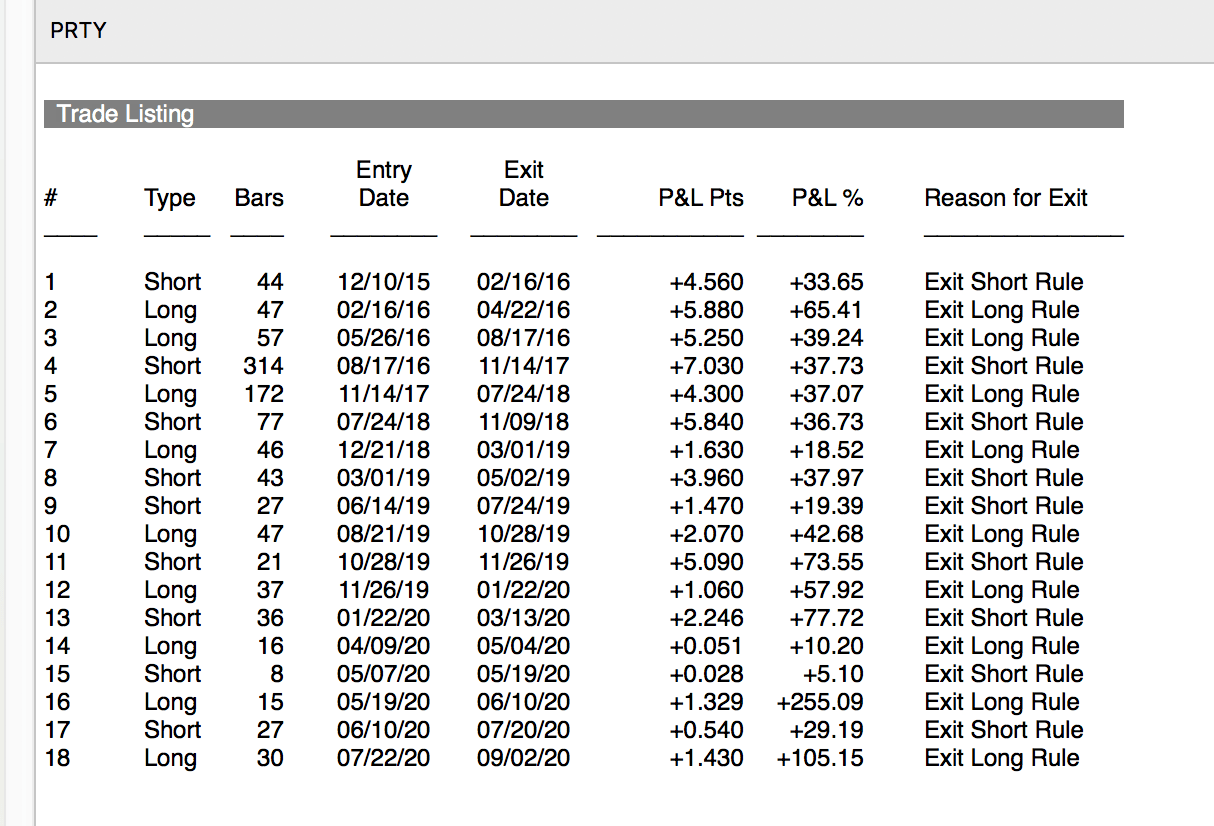The height and width of the screenshot is (826, 1214).
Task: Select the 314 bars value in trade 4
Action: coord(263,366)
